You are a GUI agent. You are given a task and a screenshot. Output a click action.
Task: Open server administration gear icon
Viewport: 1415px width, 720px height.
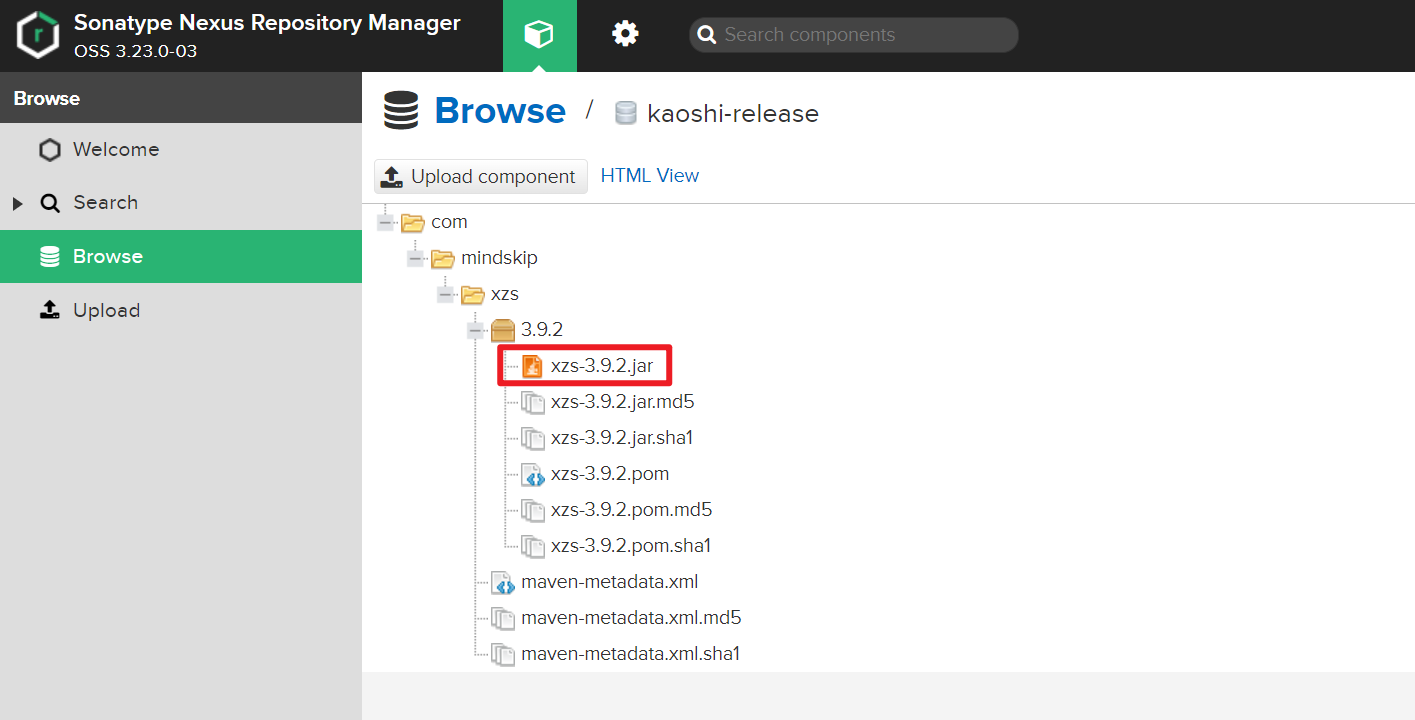(625, 35)
